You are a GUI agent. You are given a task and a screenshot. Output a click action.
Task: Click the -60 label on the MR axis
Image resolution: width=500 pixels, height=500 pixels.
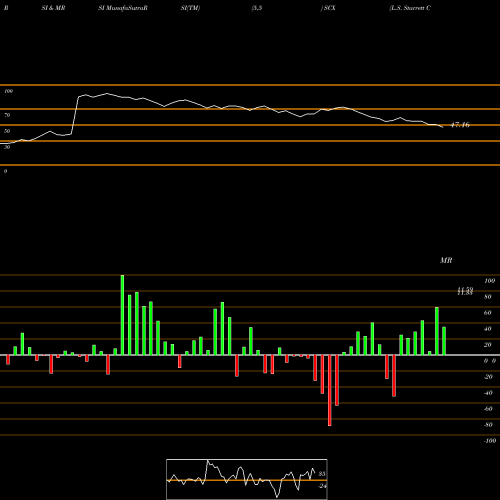tap(488, 409)
